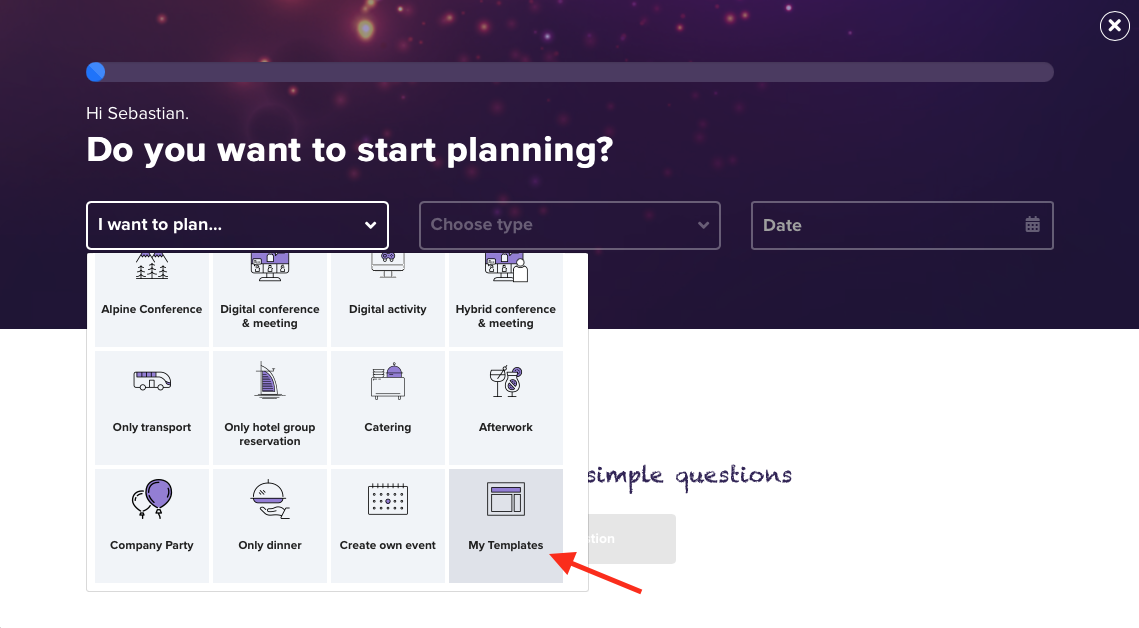Pick the Digital activity tile
The image size is (1139, 628).
tap(388, 300)
